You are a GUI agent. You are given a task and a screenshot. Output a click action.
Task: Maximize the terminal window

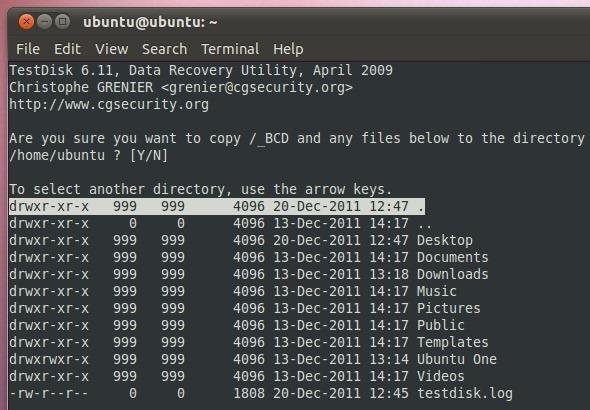62,21
